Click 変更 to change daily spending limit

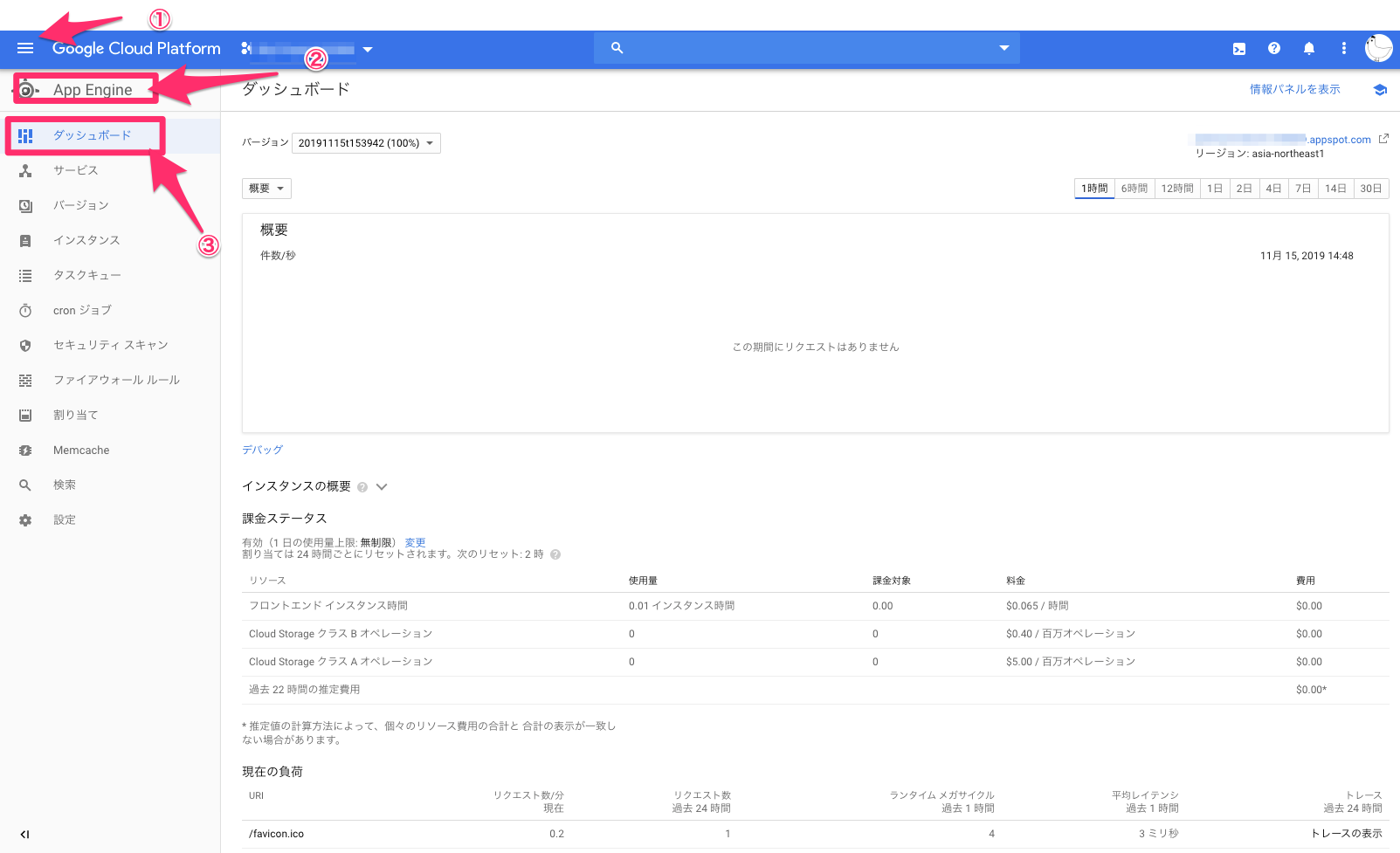coord(416,542)
